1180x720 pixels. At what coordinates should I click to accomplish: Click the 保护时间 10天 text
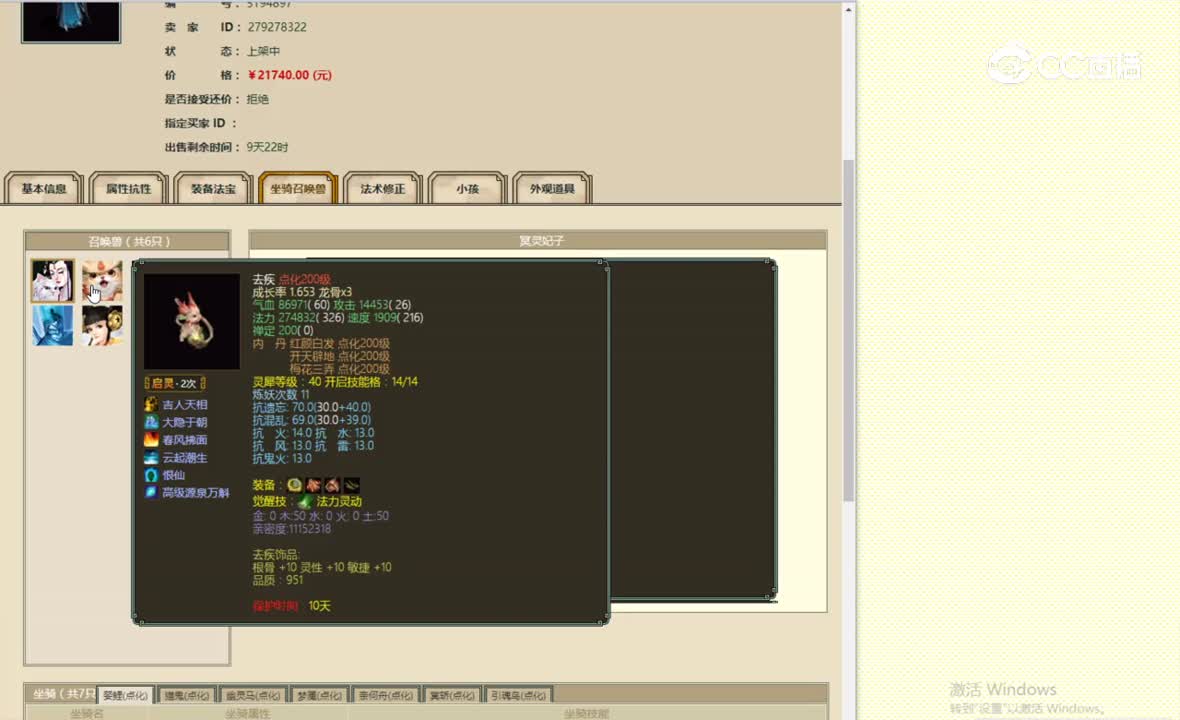(x=291, y=606)
